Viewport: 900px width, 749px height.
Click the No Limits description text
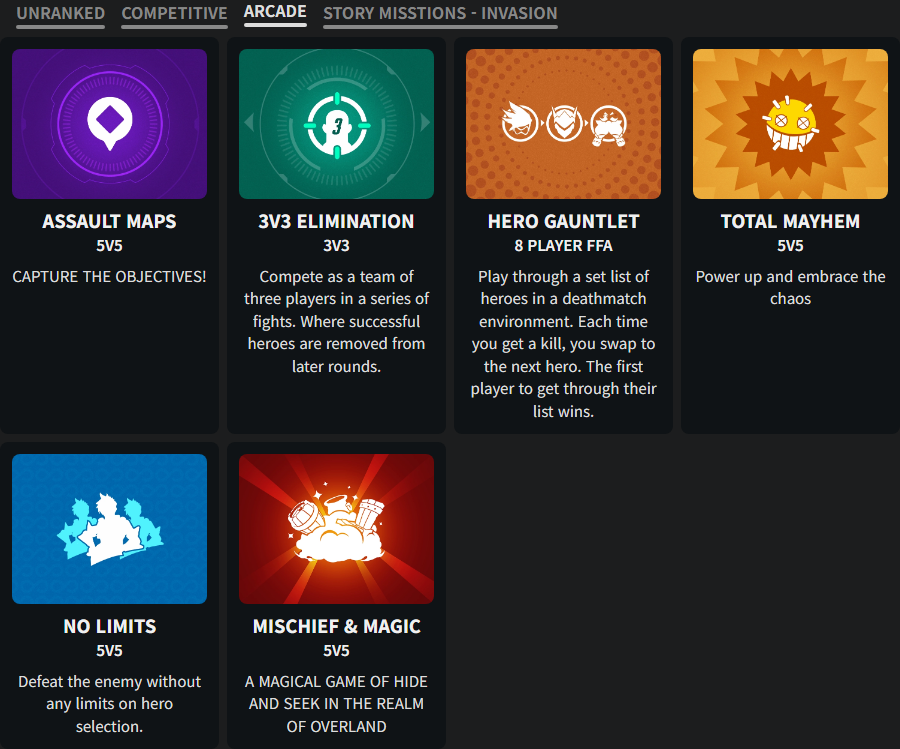pos(110,704)
